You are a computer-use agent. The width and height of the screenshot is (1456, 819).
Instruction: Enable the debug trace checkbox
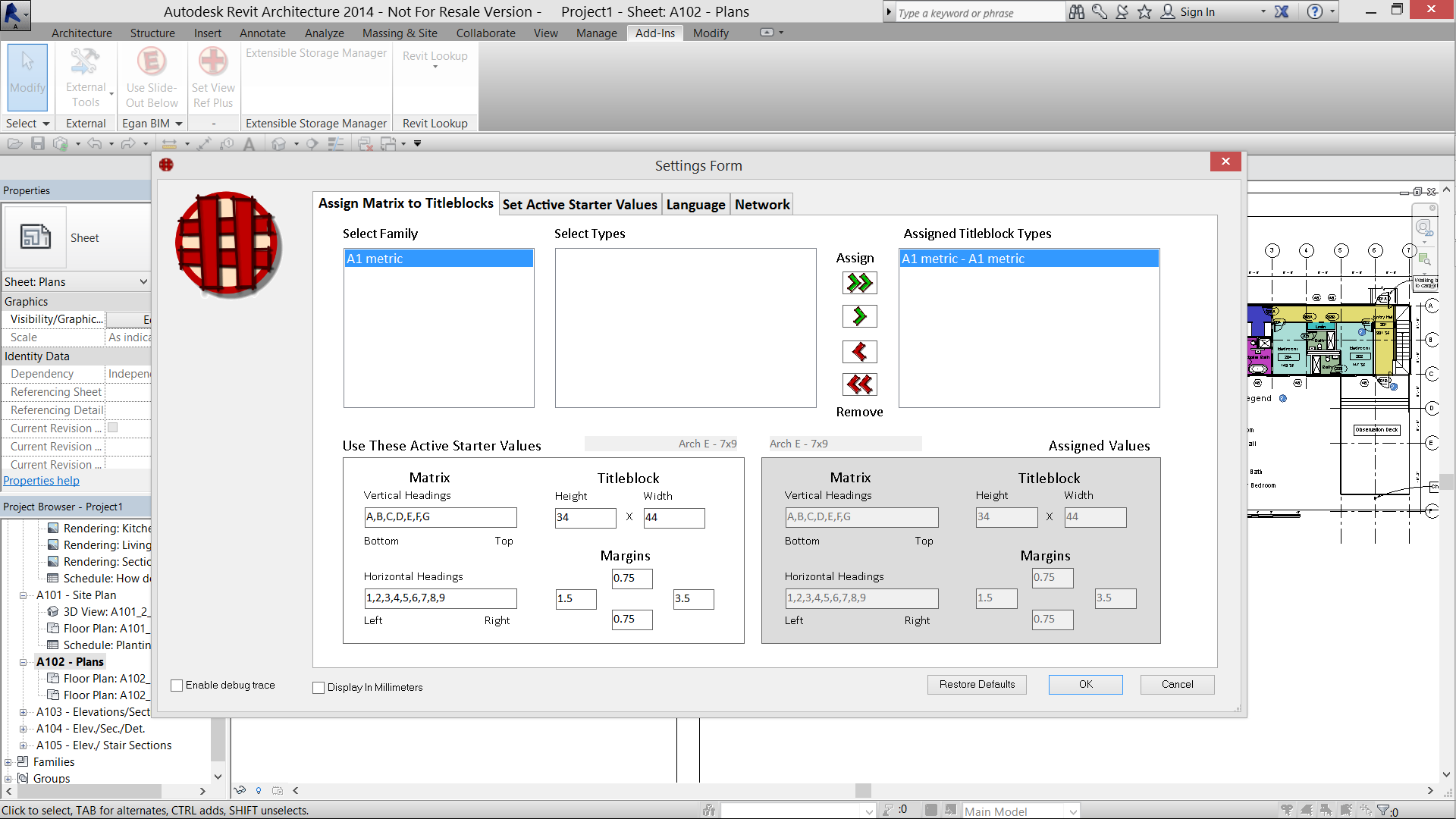(x=177, y=686)
